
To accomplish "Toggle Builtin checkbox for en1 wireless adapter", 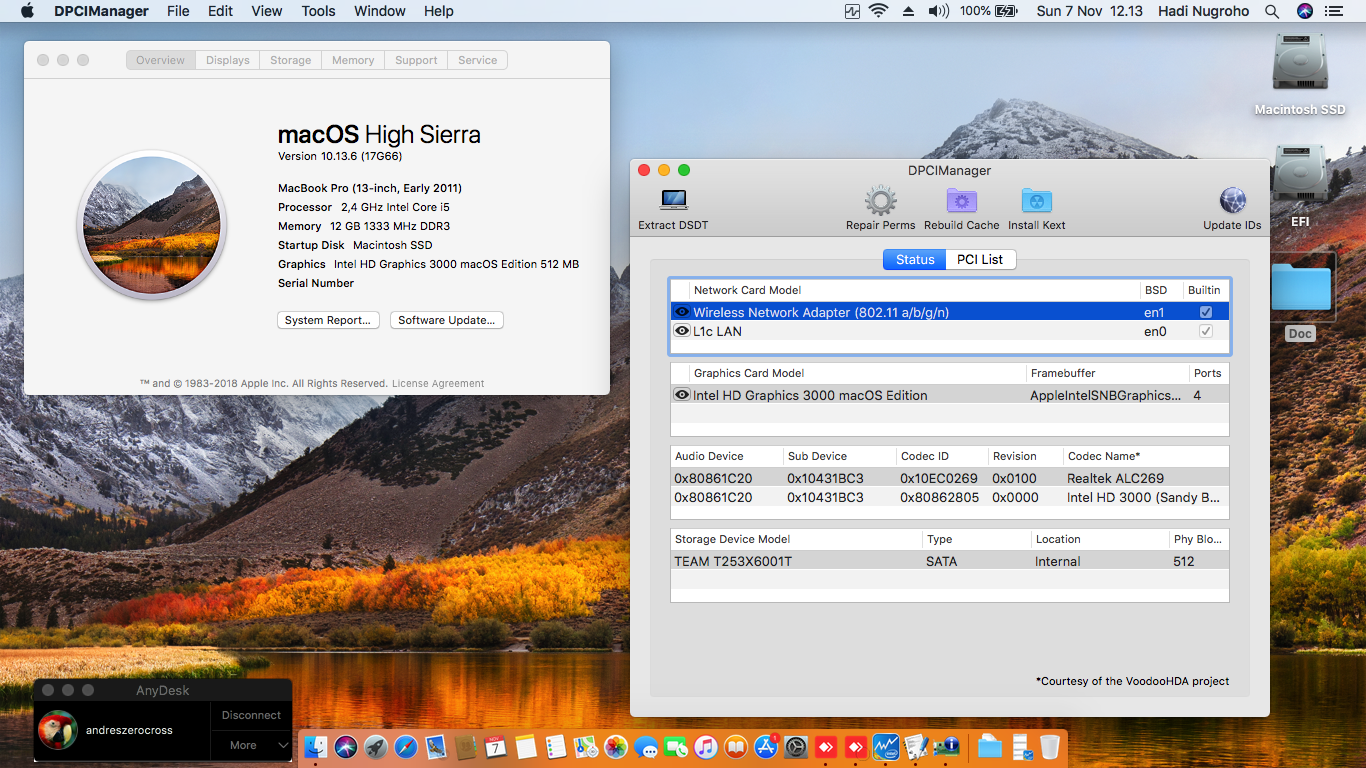I will coord(1206,312).
